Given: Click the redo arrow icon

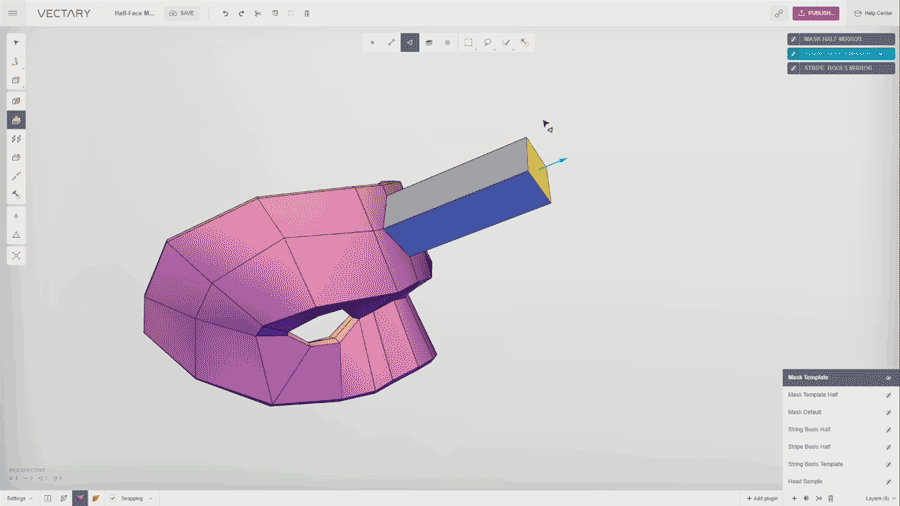Looking at the screenshot, I should (x=241, y=13).
